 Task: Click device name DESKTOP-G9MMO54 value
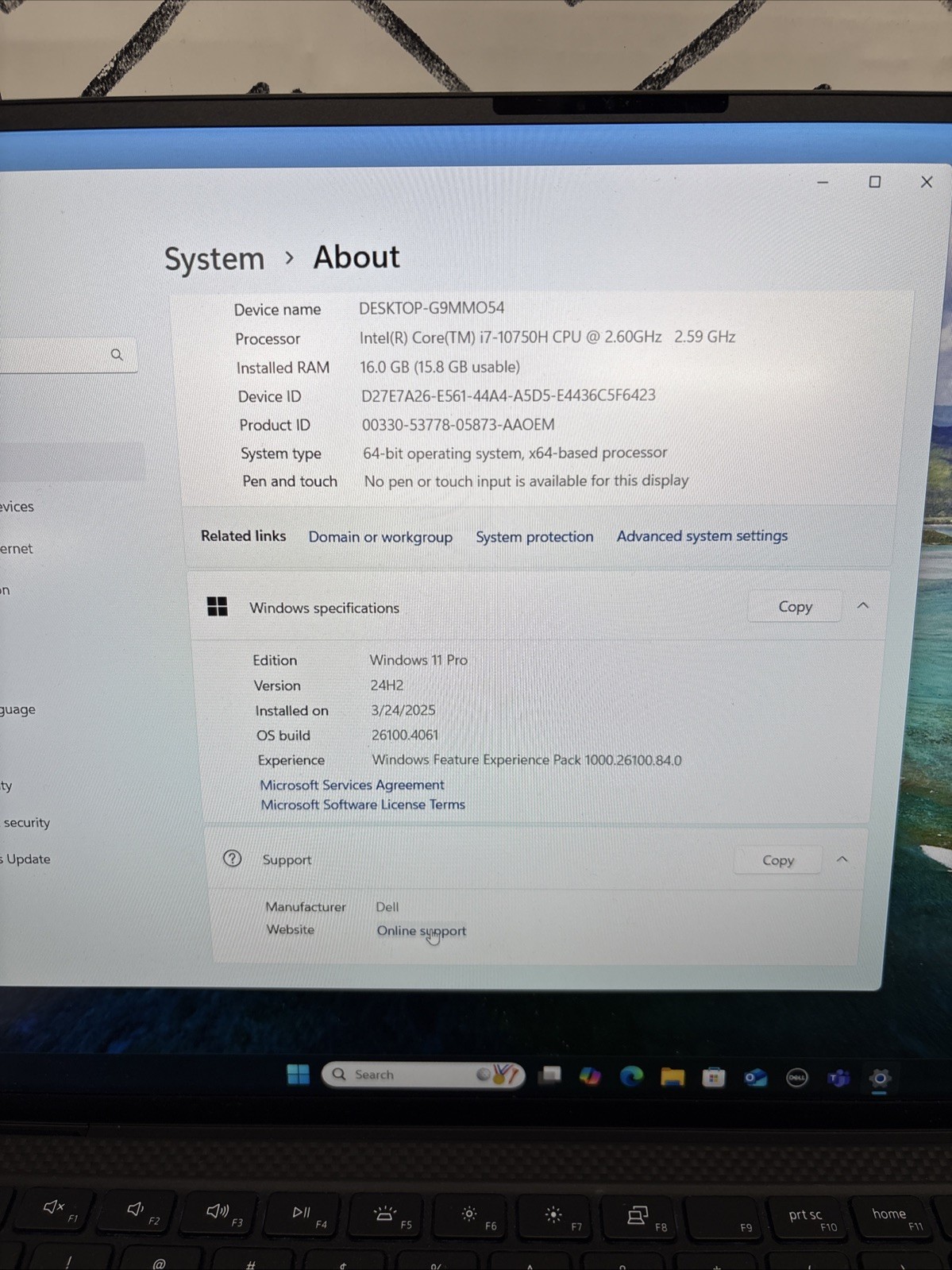point(431,308)
